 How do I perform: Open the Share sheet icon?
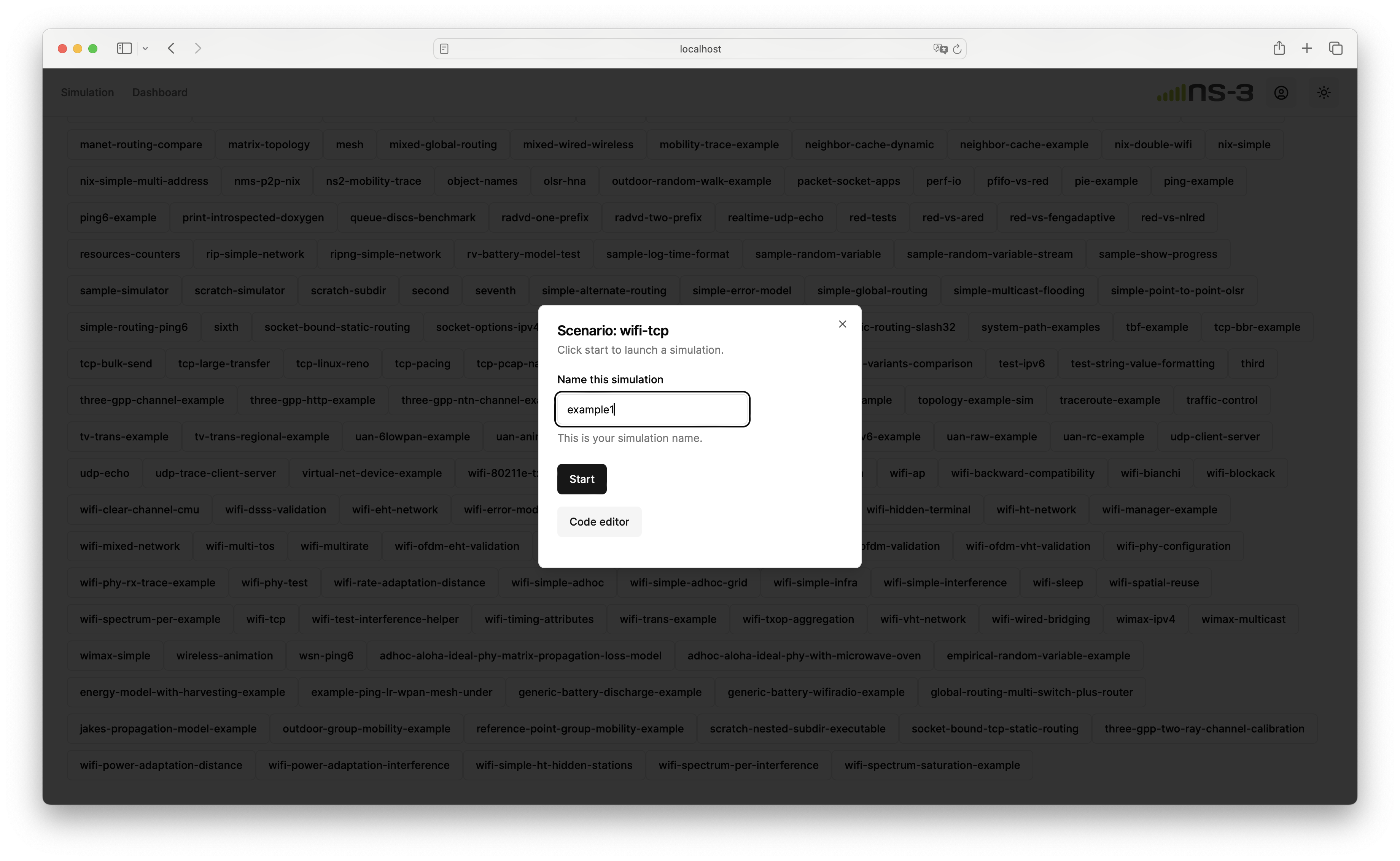coord(1279,48)
